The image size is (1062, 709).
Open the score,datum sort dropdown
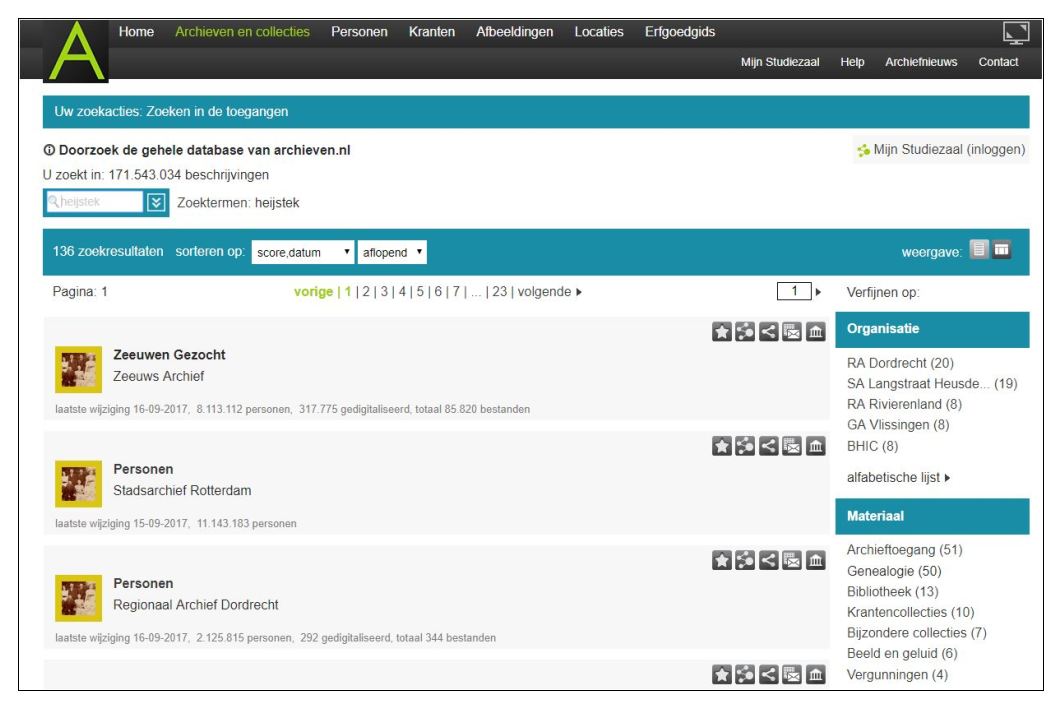coord(303,253)
